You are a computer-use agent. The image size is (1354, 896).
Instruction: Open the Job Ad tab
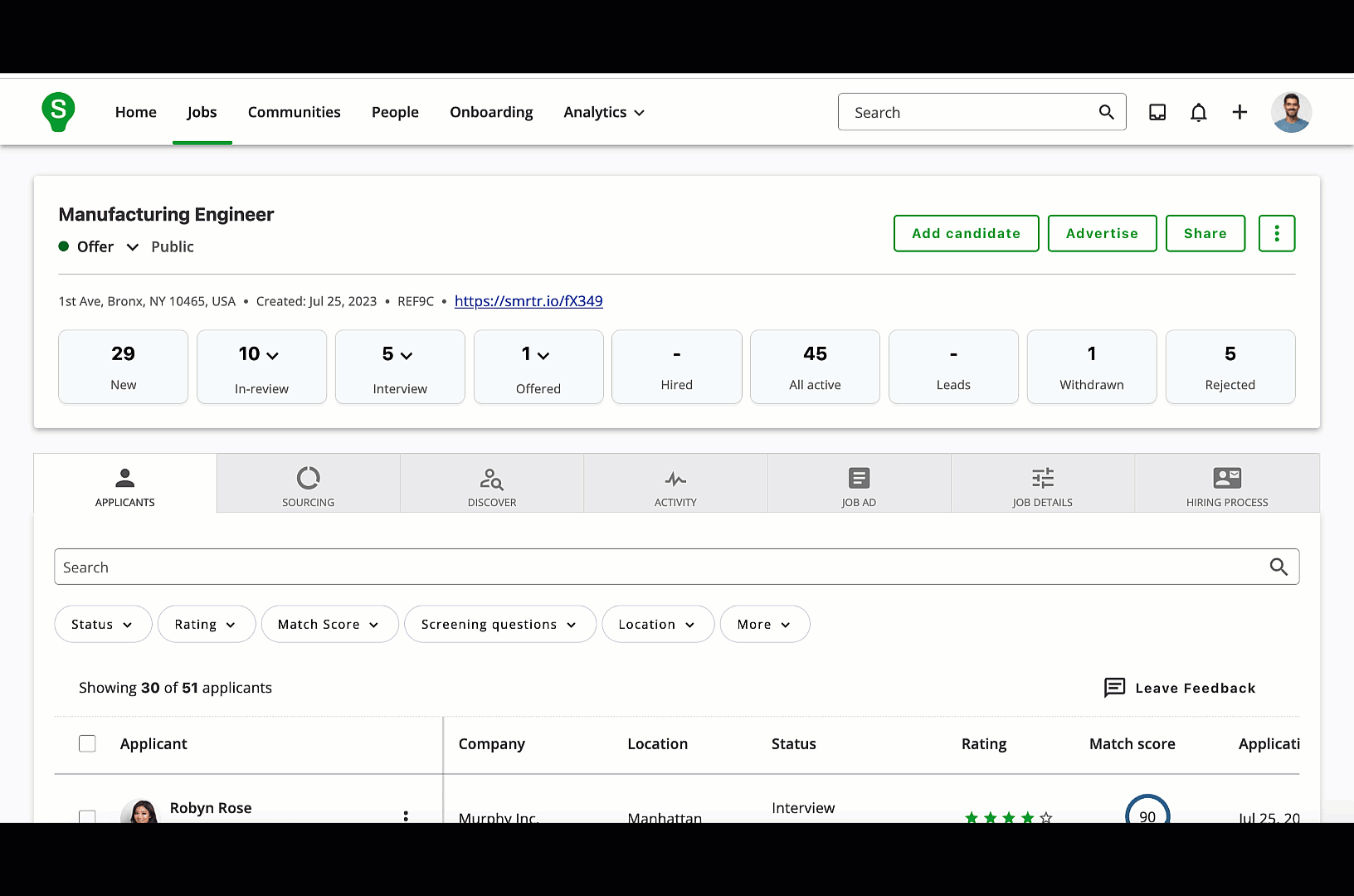(859, 483)
